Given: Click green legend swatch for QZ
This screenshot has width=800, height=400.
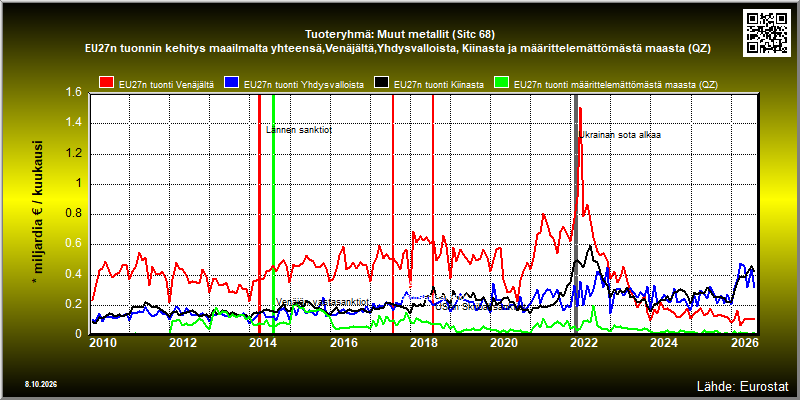Looking at the screenshot, I should tap(502, 83).
